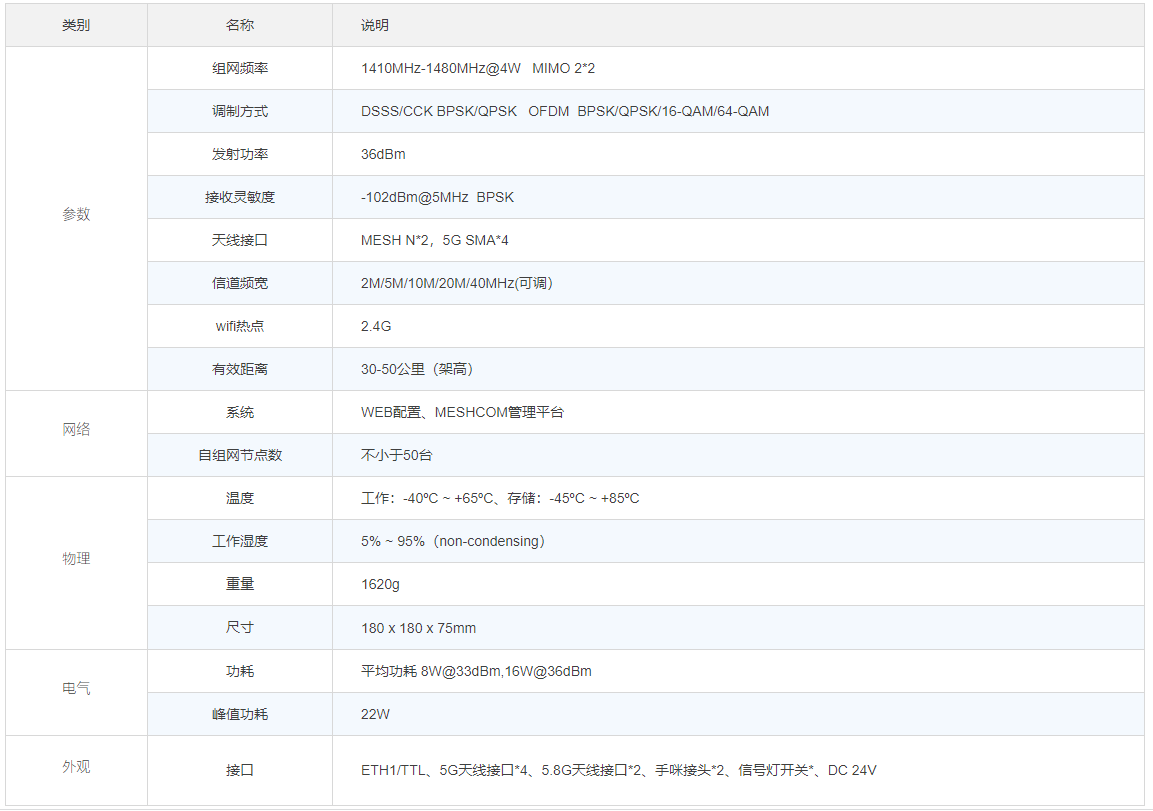This screenshot has width=1153, height=811.
Task: Select the 物理 category cell
Action: click(76, 559)
